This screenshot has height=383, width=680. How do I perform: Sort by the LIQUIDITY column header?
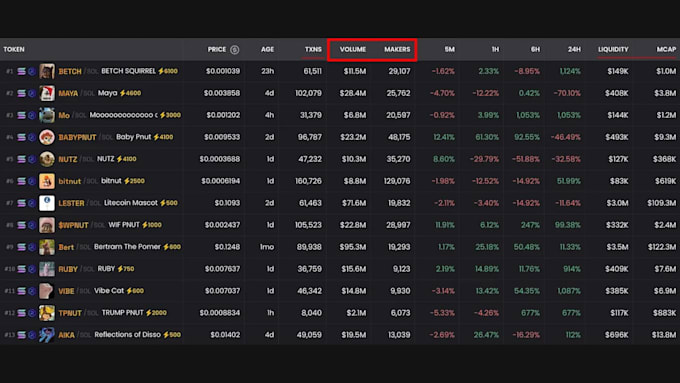click(613, 49)
